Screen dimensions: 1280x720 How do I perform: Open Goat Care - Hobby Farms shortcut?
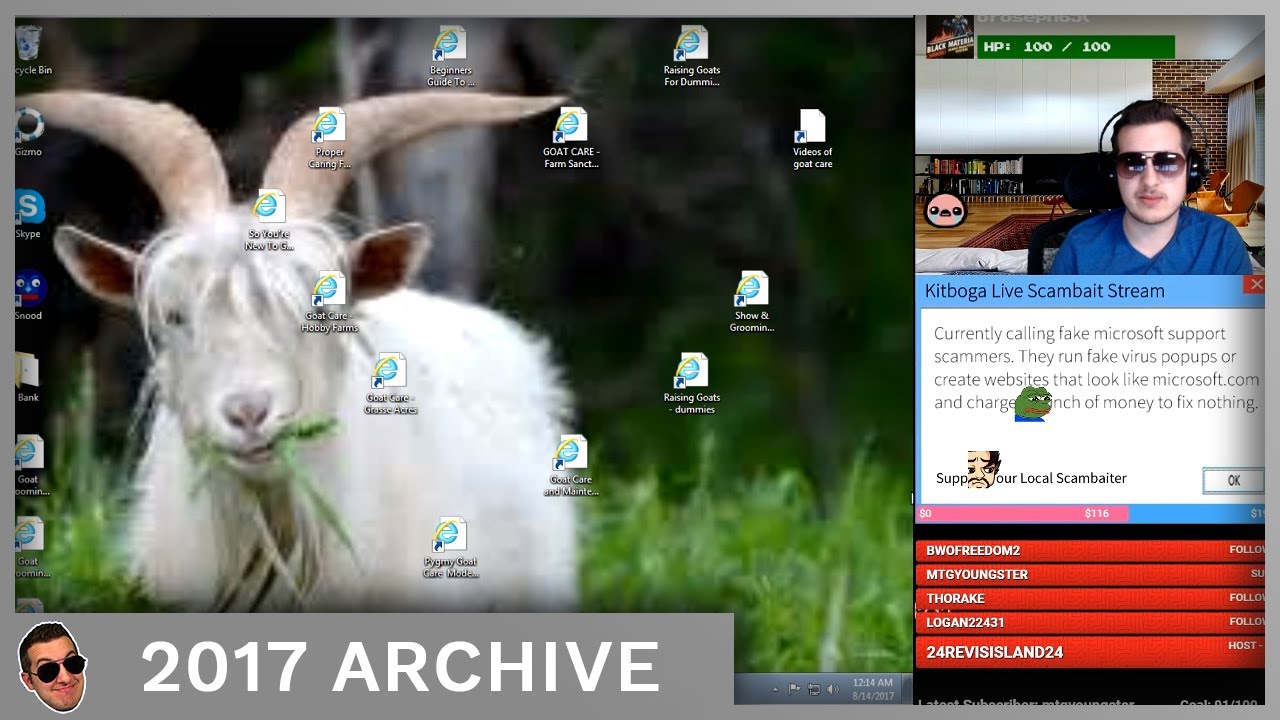click(x=329, y=303)
